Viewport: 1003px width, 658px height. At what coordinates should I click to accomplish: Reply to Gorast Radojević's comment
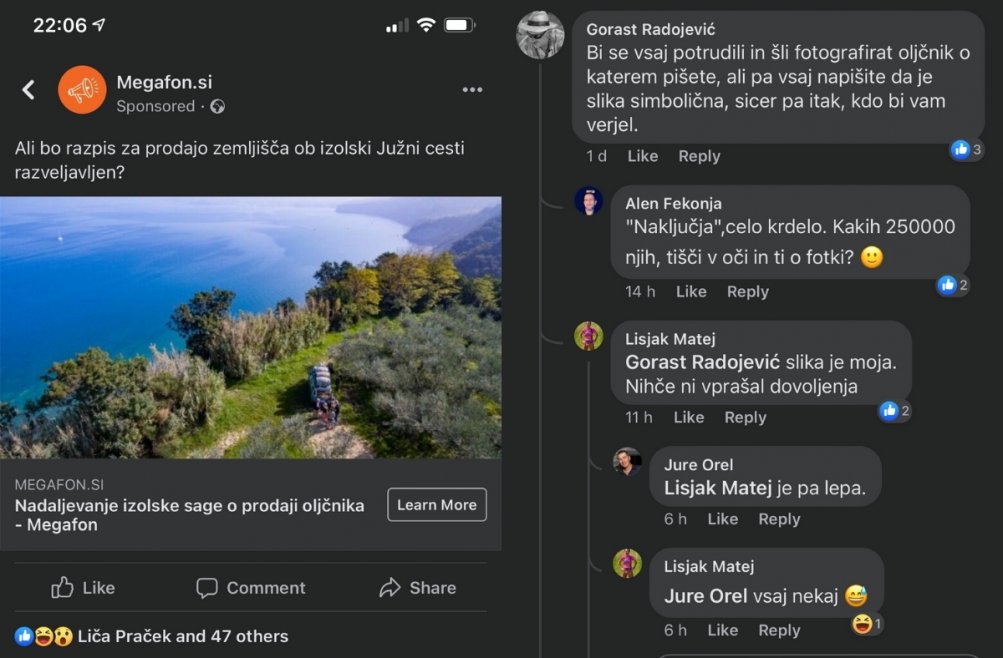click(699, 156)
